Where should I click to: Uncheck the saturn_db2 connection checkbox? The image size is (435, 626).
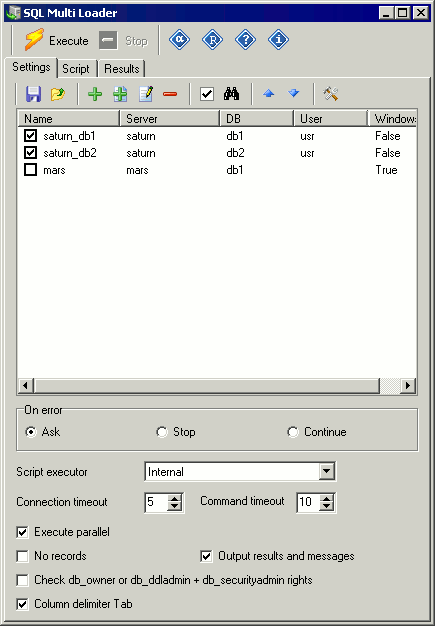[30, 153]
